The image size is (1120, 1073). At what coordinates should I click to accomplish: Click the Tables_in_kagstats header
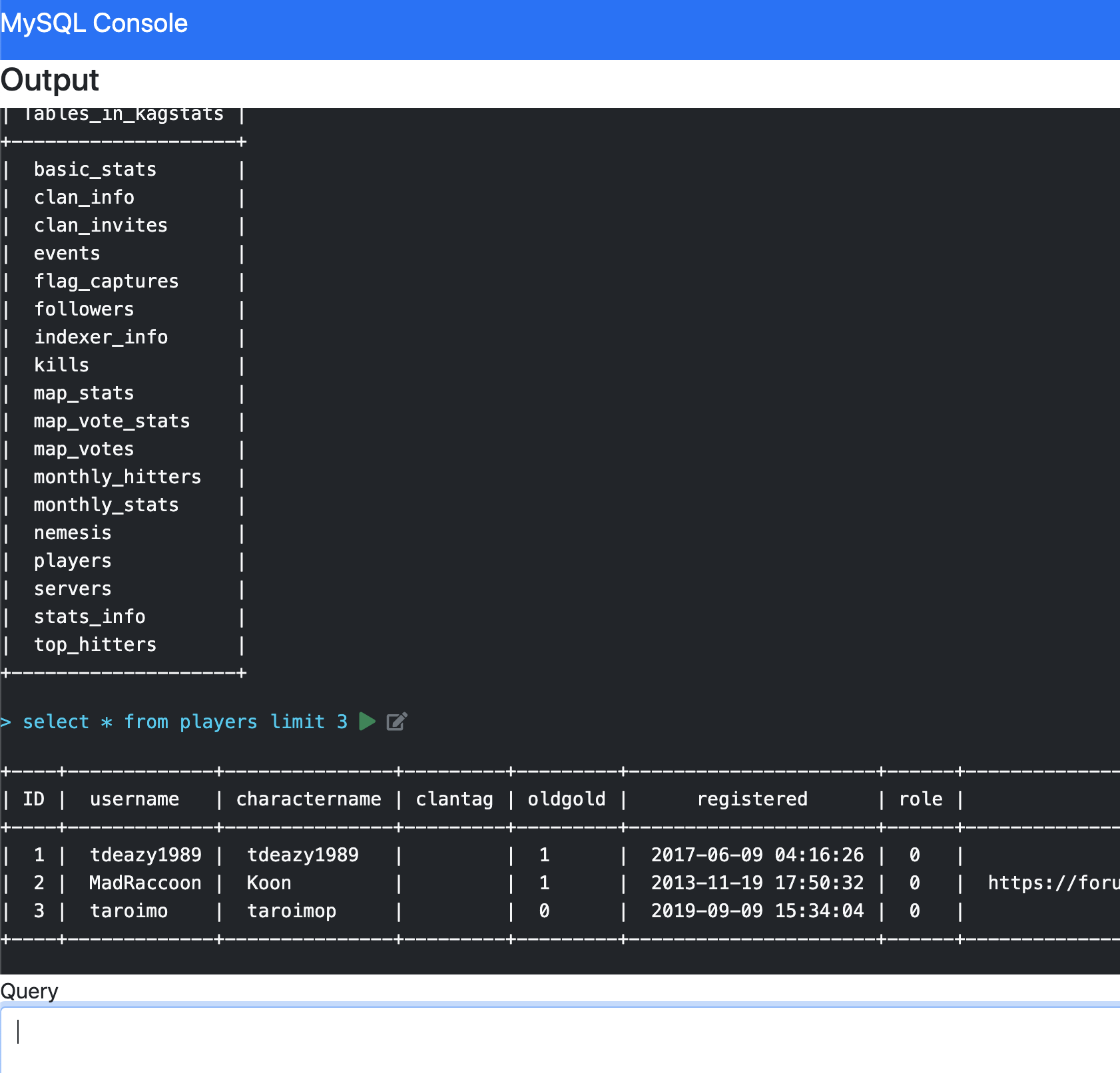point(123,115)
